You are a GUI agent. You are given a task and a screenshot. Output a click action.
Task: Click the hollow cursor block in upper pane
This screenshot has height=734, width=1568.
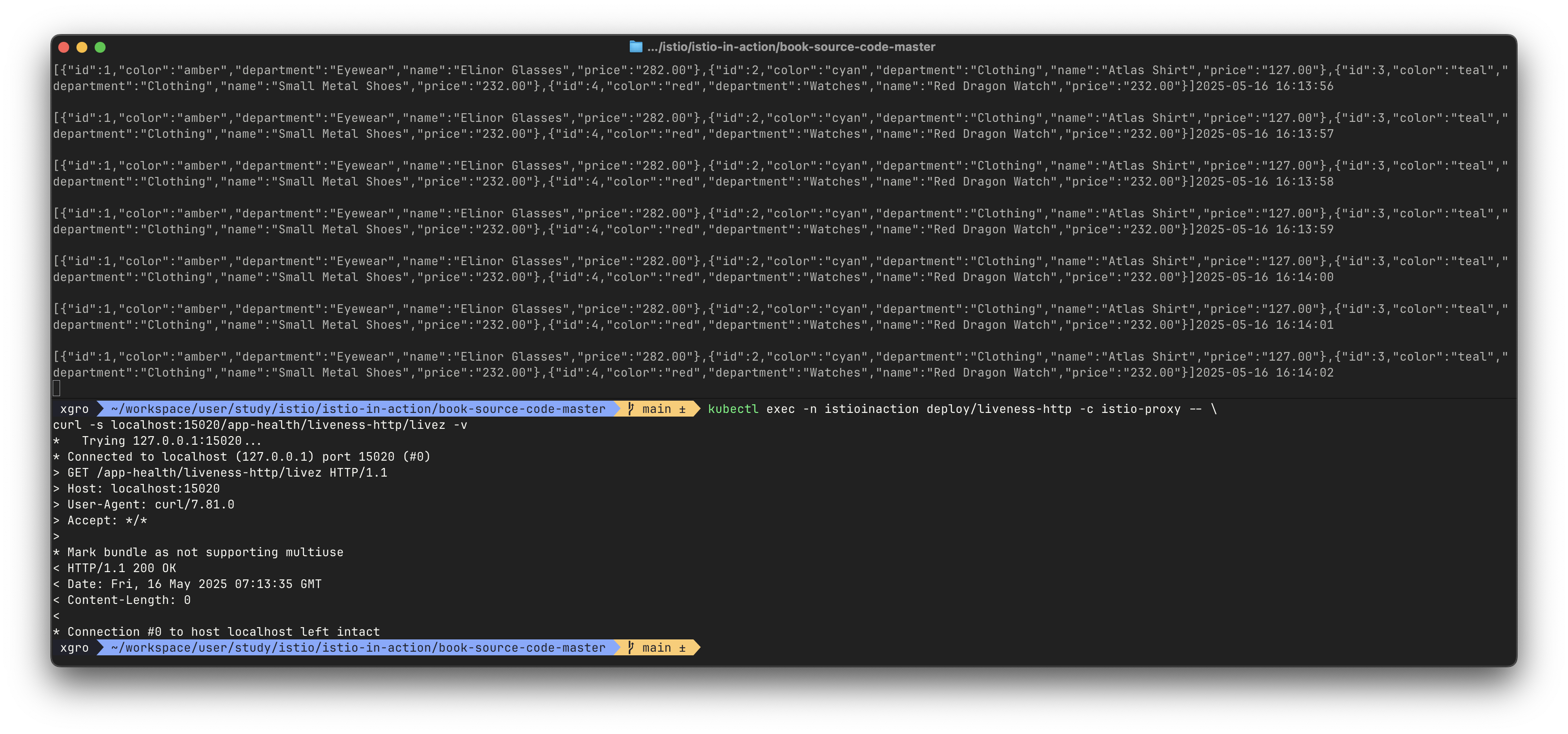pyautogui.click(x=56, y=388)
